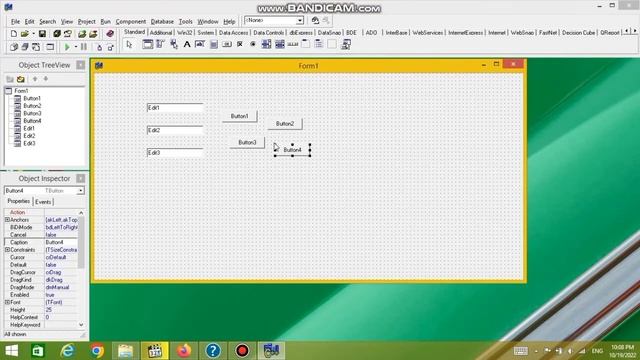Click Button3 on Form1

(x=247, y=142)
